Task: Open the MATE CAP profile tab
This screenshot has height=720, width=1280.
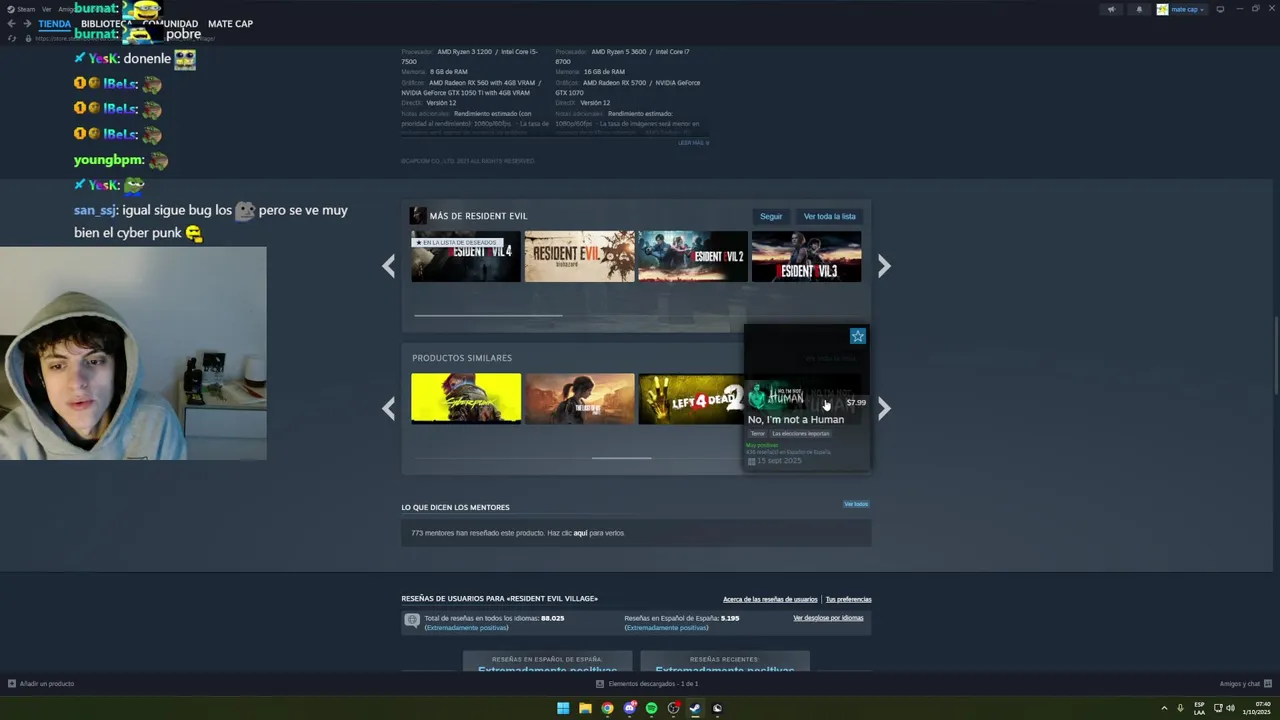Action: click(x=230, y=24)
